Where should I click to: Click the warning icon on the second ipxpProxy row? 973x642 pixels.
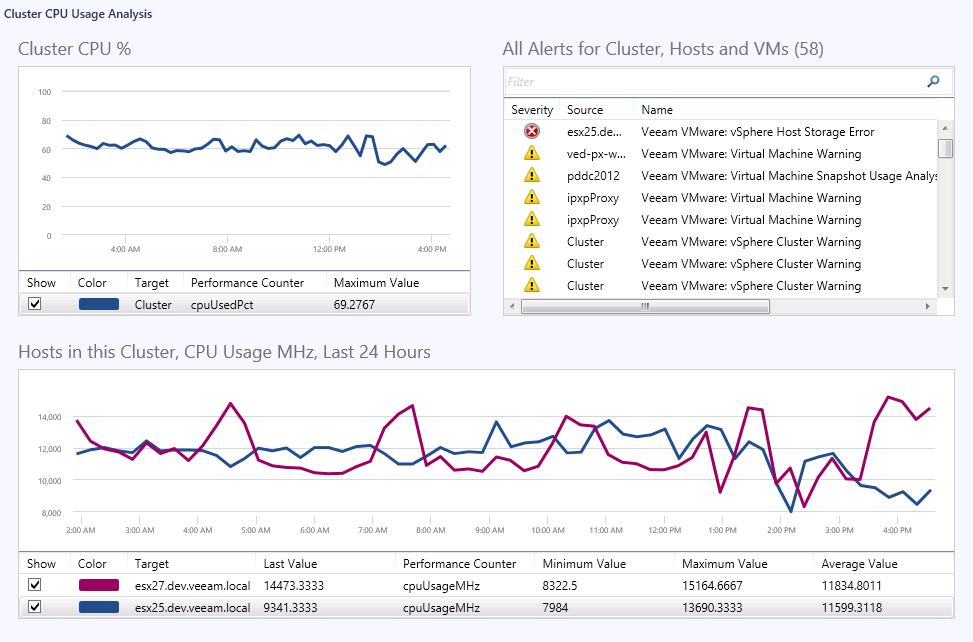[x=533, y=219]
